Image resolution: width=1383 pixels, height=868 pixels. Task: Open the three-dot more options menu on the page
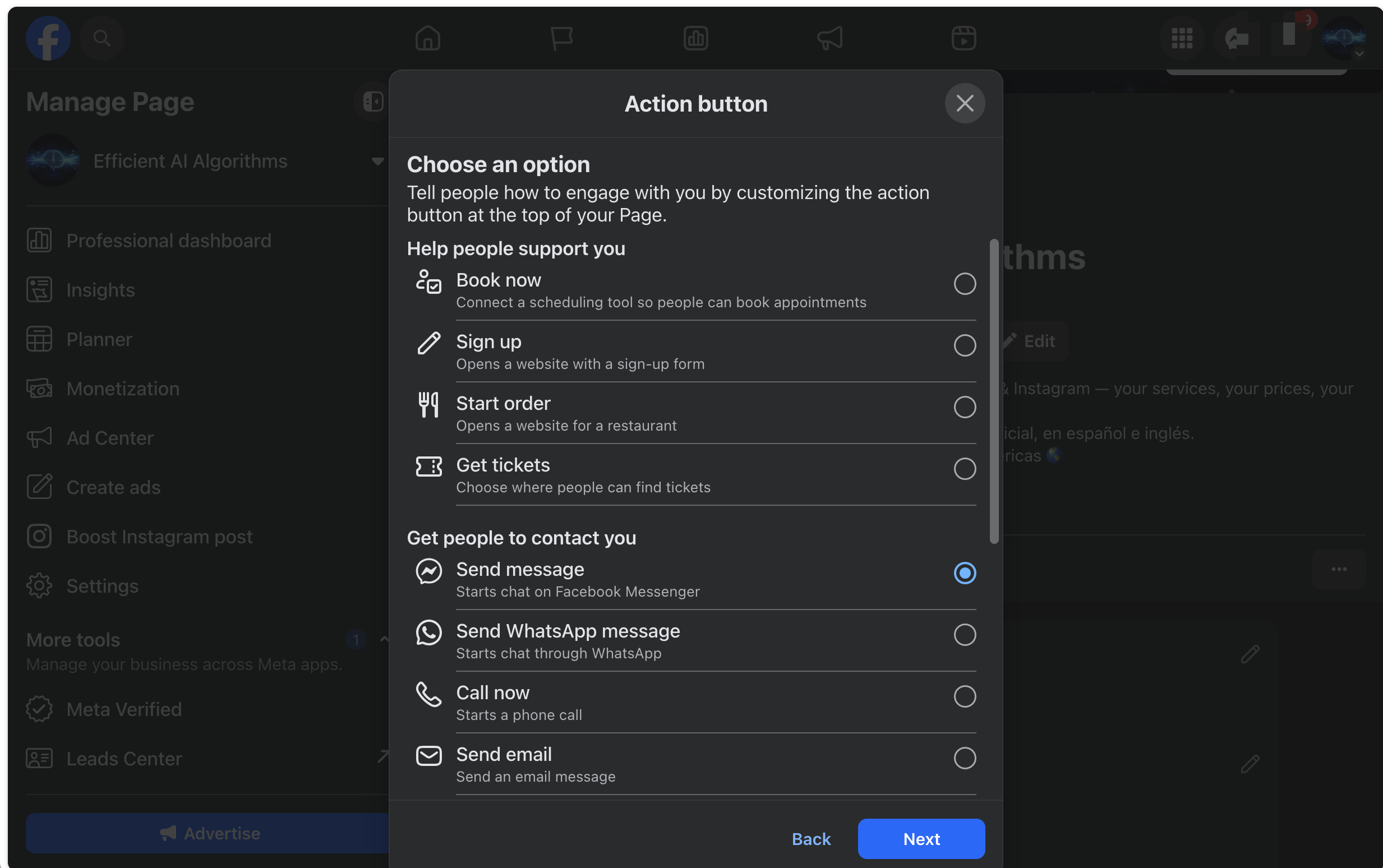tap(1339, 569)
